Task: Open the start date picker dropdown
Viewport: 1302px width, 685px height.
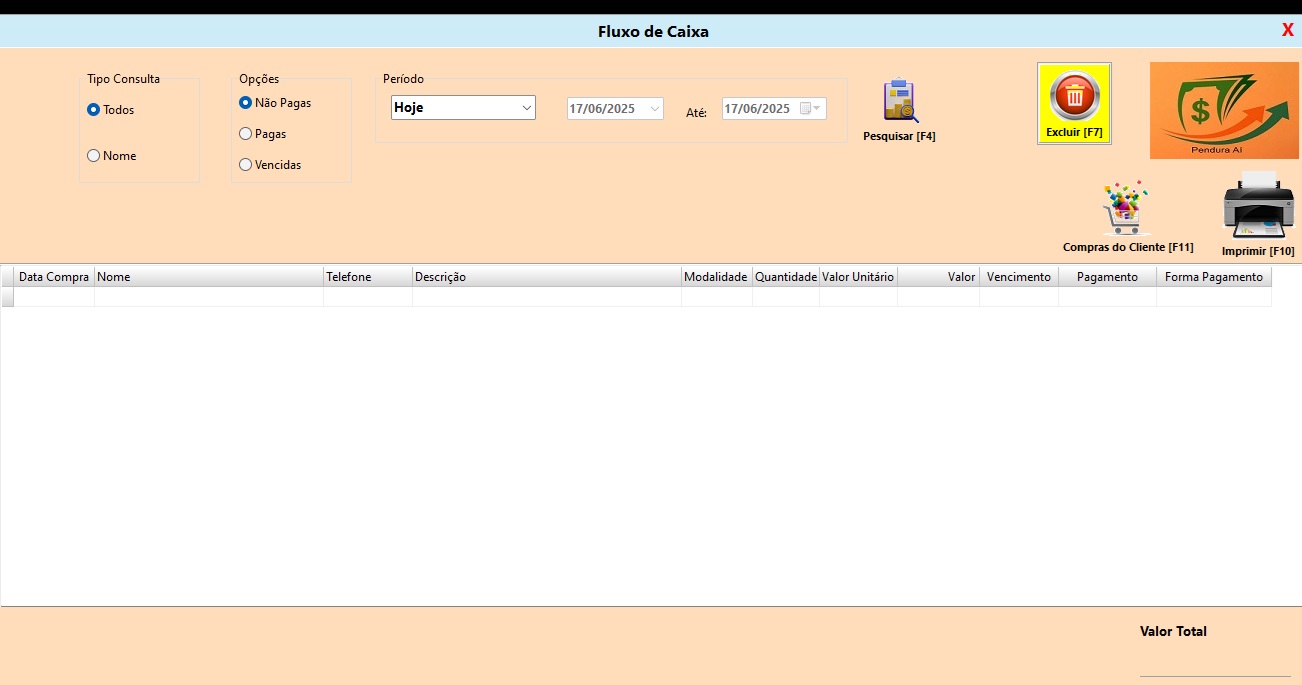Action: coord(655,109)
